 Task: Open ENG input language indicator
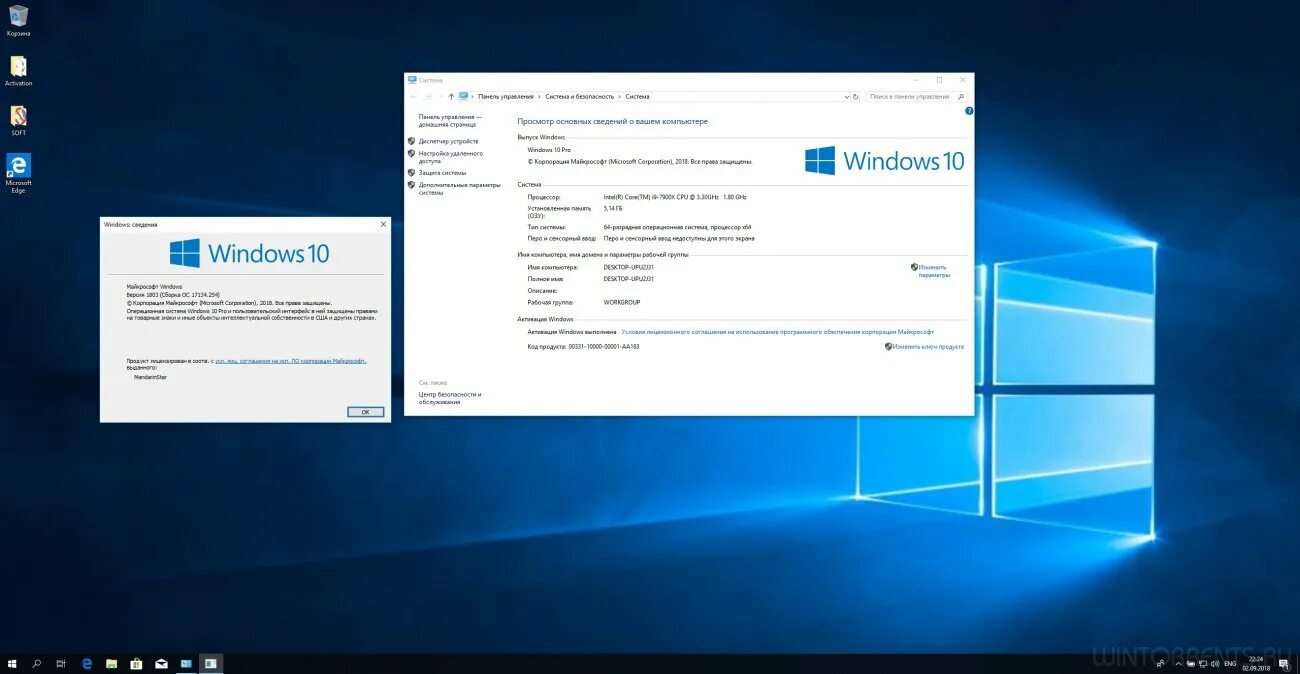(1230, 663)
